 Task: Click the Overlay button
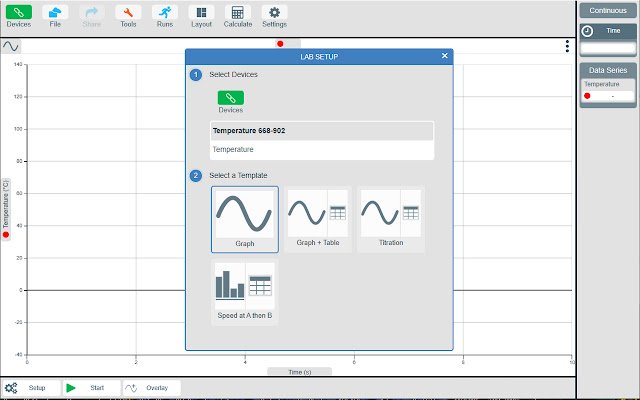tap(152, 388)
